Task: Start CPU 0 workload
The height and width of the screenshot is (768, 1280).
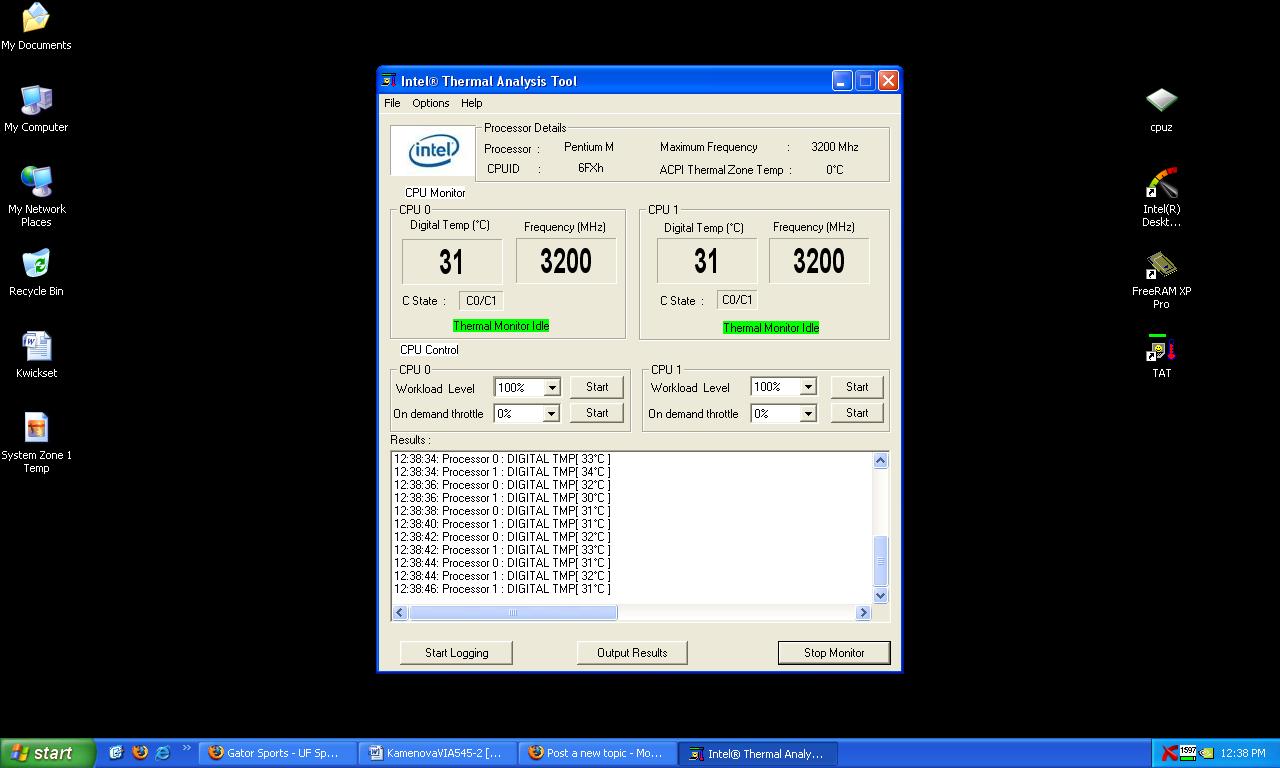Action: tap(597, 387)
